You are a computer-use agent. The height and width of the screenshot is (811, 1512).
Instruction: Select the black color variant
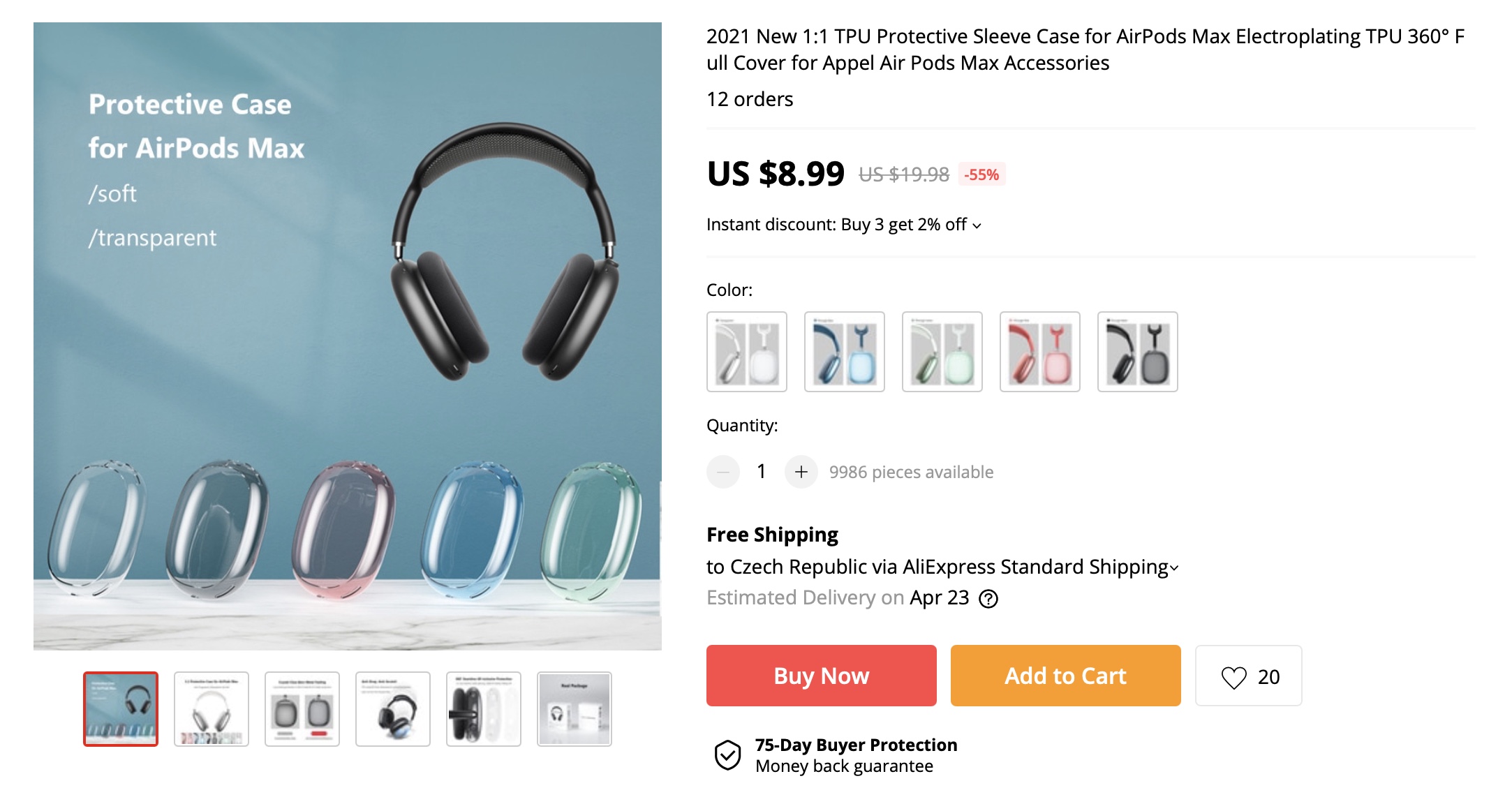coord(1138,352)
